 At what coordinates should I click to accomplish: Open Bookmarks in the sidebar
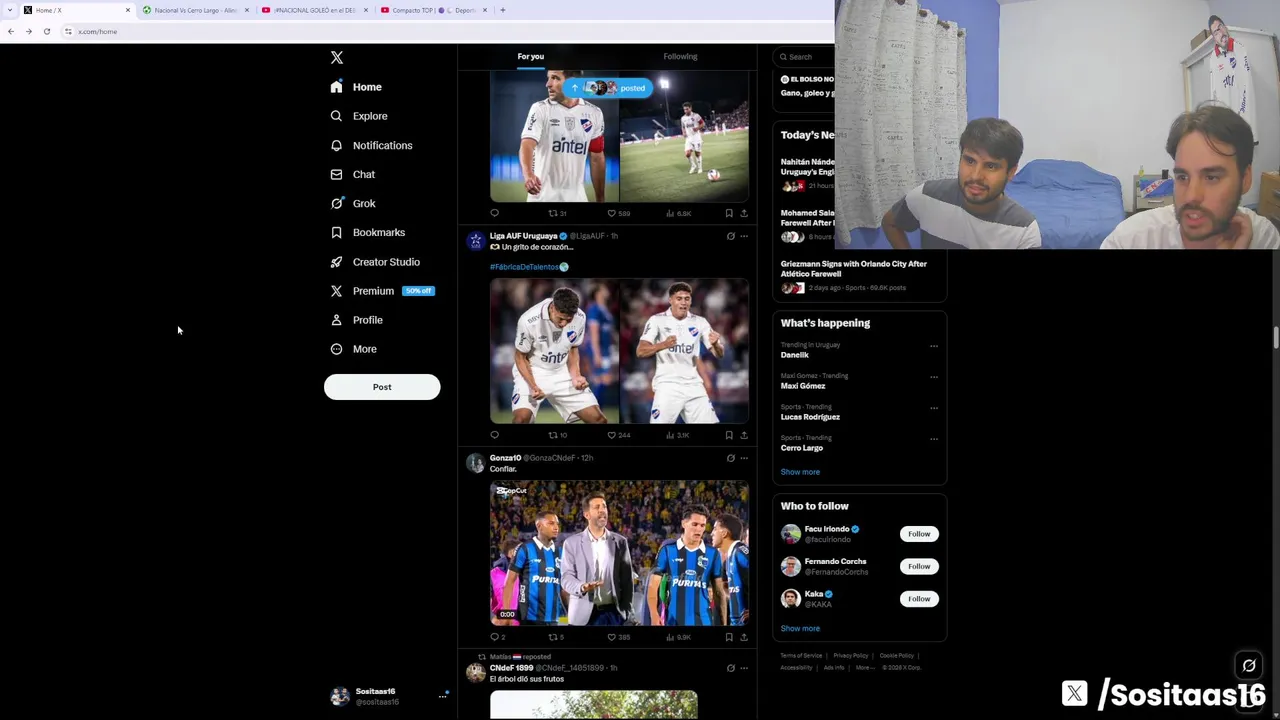tap(368, 233)
